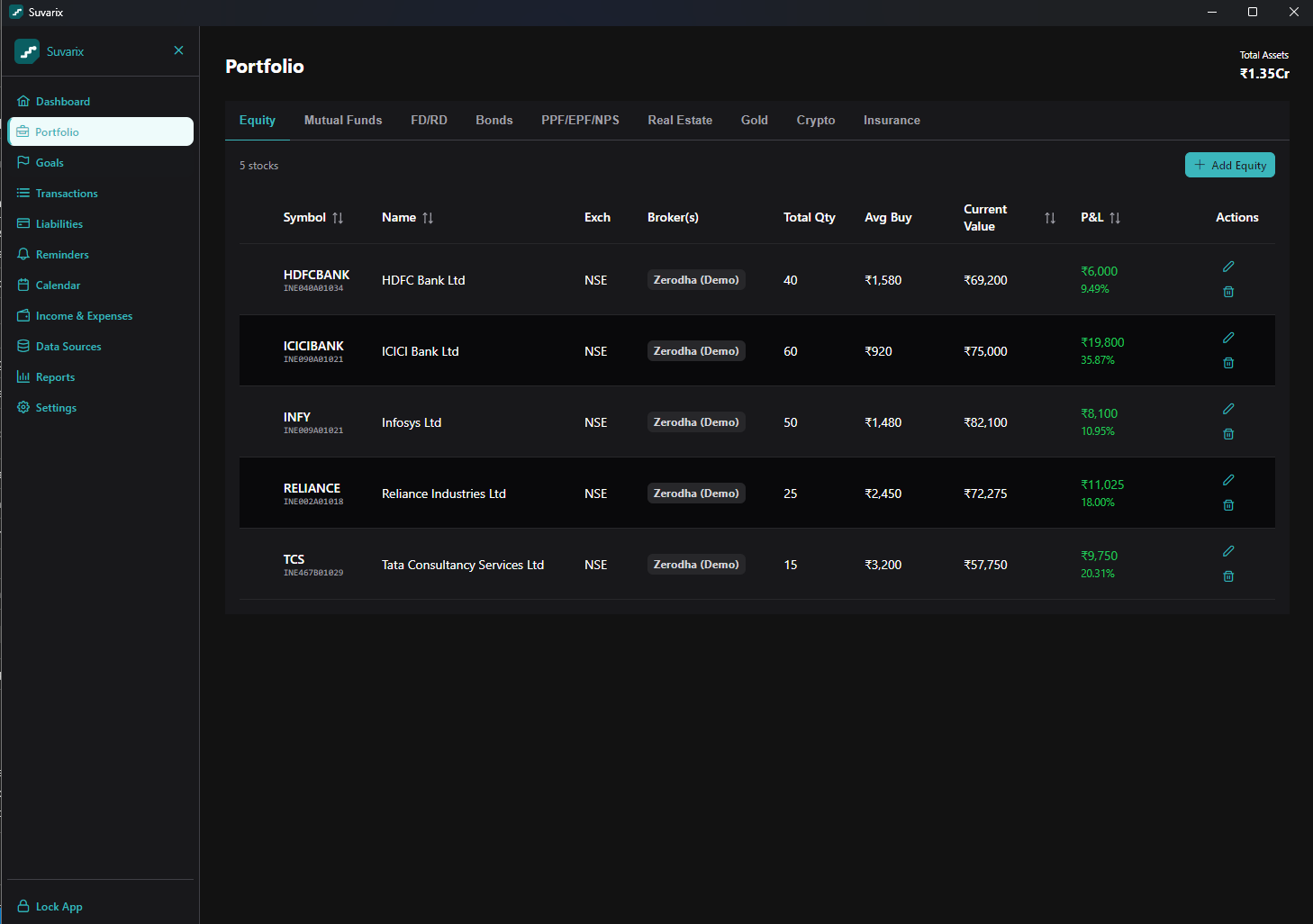The image size is (1313, 924).
Task: Open the Insurance tab
Action: [x=892, y=120]
